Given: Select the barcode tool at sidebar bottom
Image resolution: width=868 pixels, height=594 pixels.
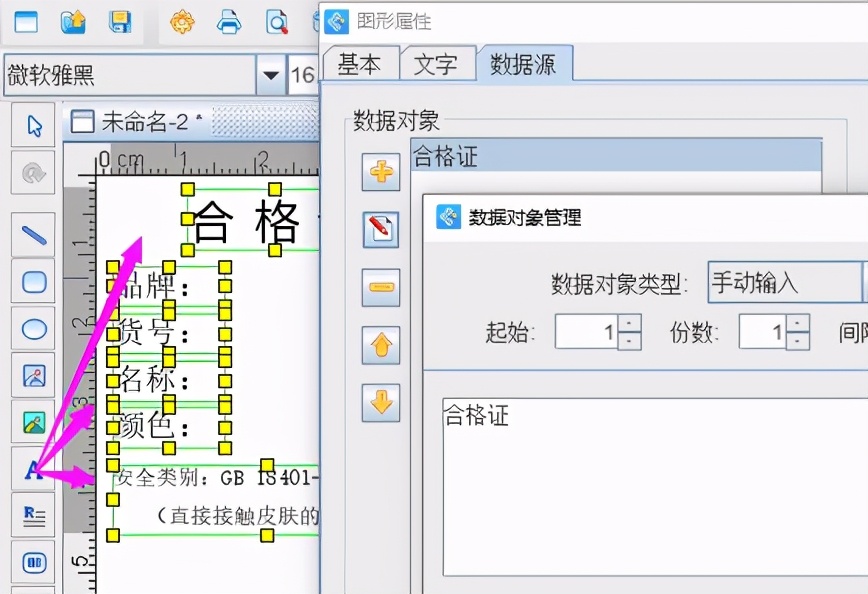Looking at the screenshot, I should point(32,562).
